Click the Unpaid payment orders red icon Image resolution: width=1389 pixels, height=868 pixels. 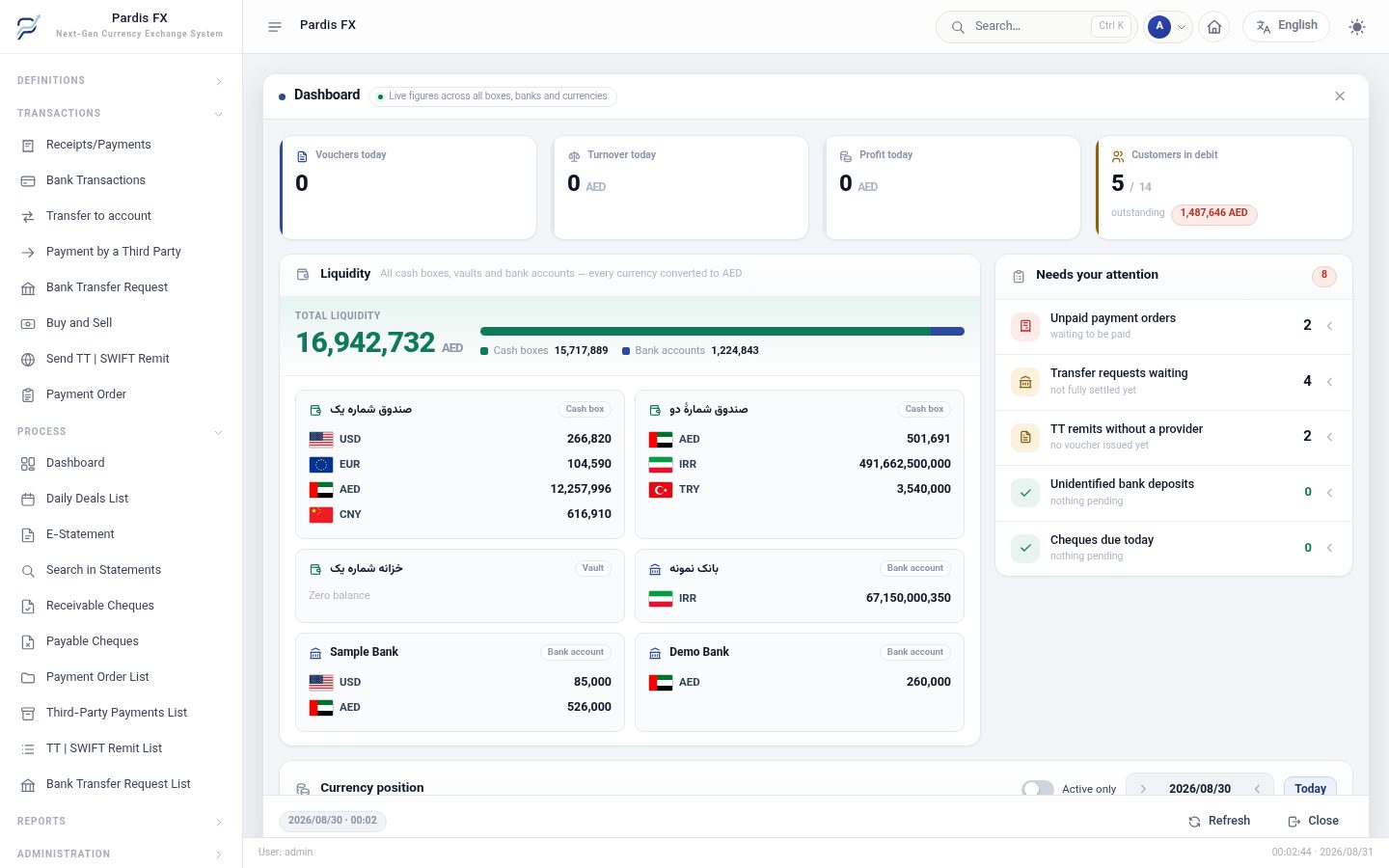coord(1025,326)
